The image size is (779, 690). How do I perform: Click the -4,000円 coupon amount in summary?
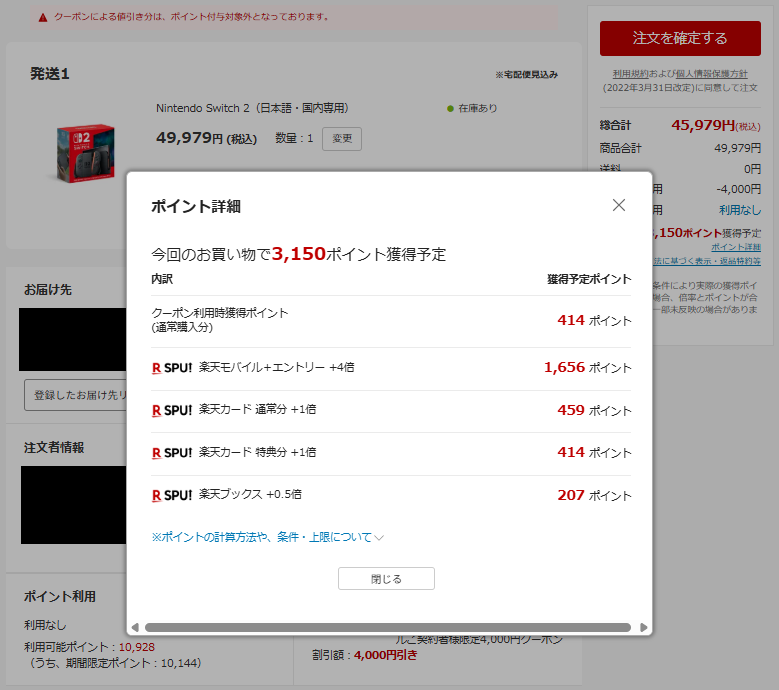click(x=738, y=189)
